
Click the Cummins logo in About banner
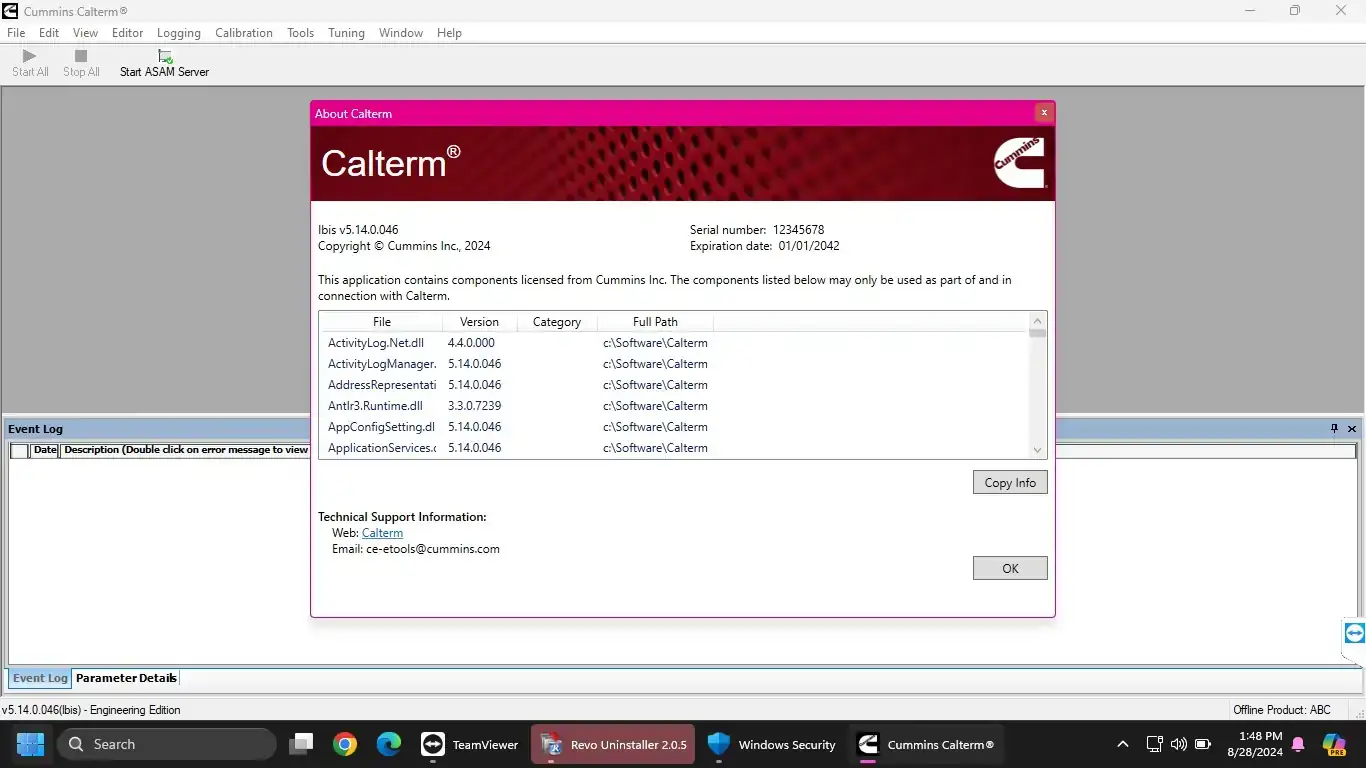coord(1020,163)
